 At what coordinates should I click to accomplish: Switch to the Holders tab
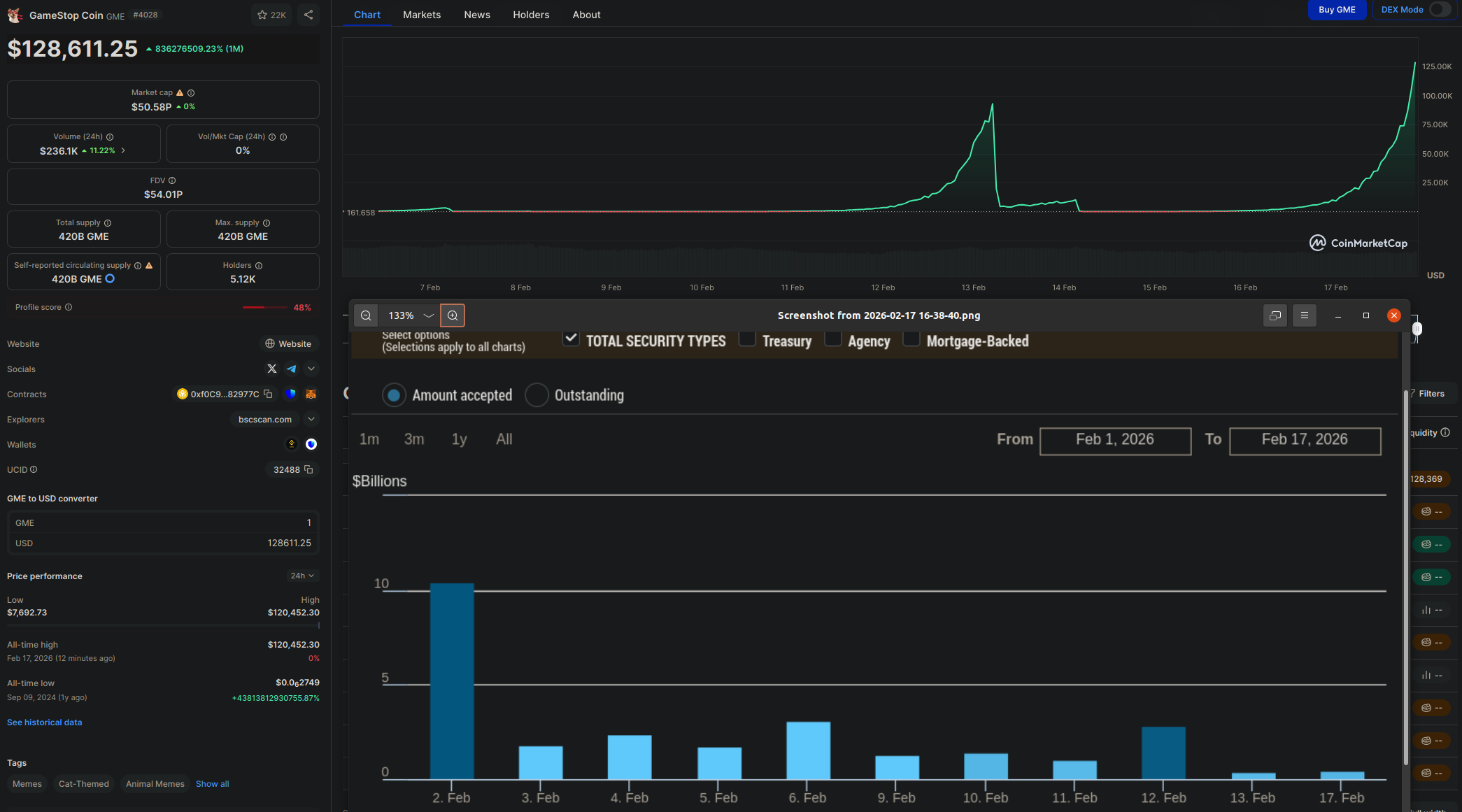point(531,15)
